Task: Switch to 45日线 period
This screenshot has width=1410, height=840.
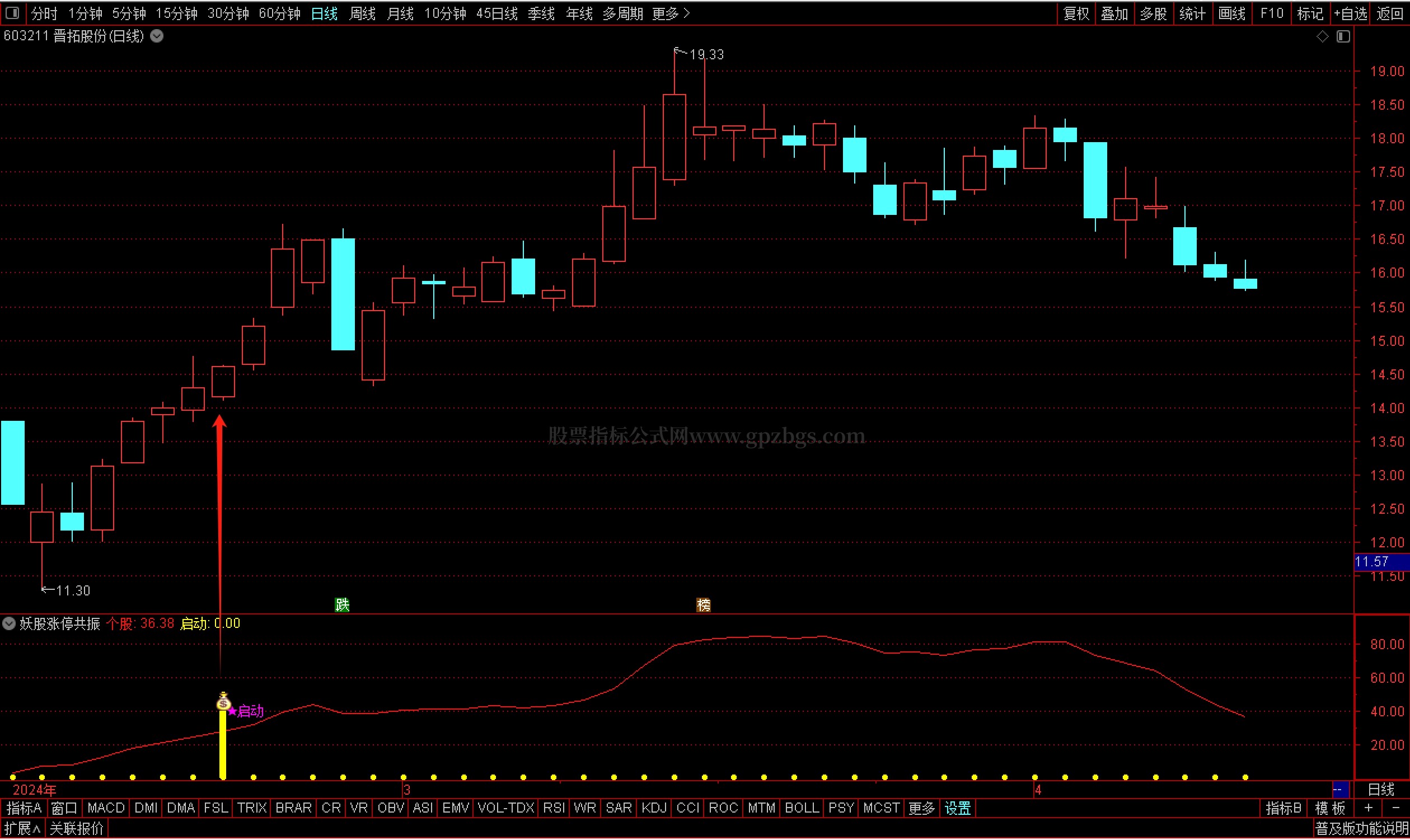Action: tap(497, 13)
